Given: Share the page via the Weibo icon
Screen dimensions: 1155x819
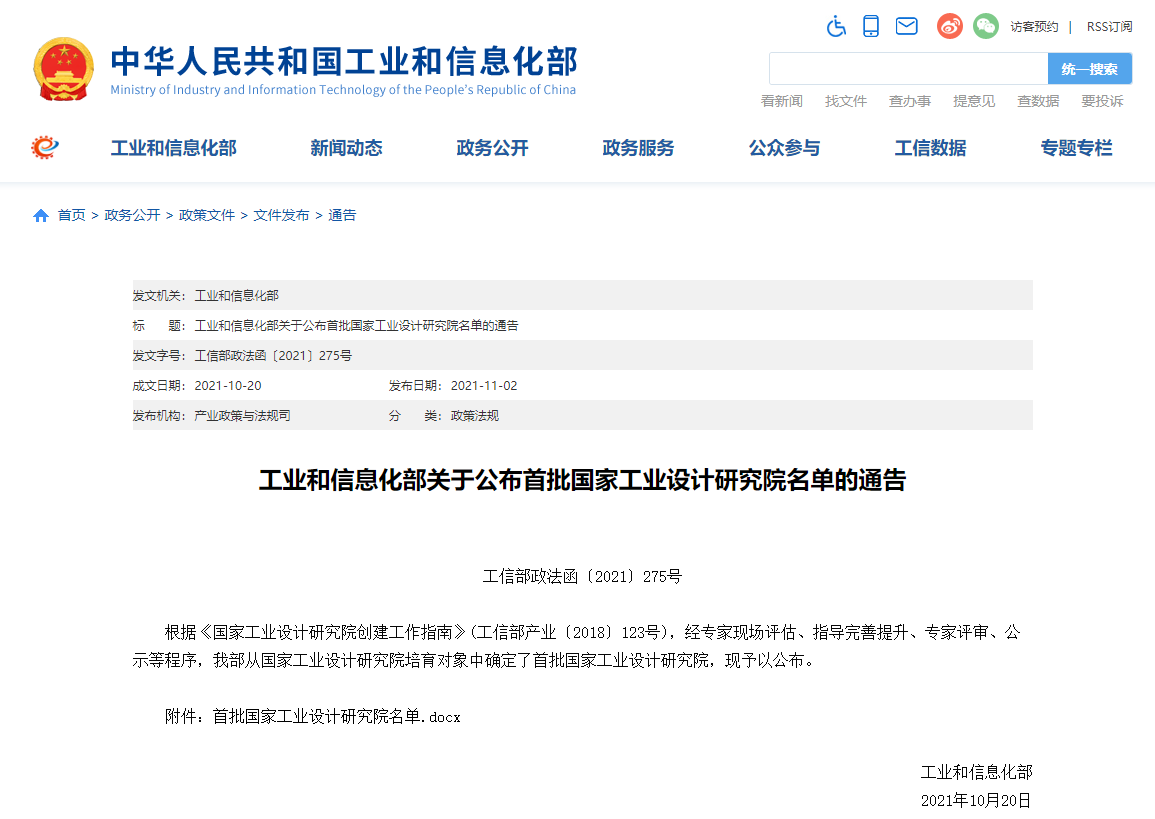Looking at the screenshot, I should pyautogui.click(x=948, y=27).
